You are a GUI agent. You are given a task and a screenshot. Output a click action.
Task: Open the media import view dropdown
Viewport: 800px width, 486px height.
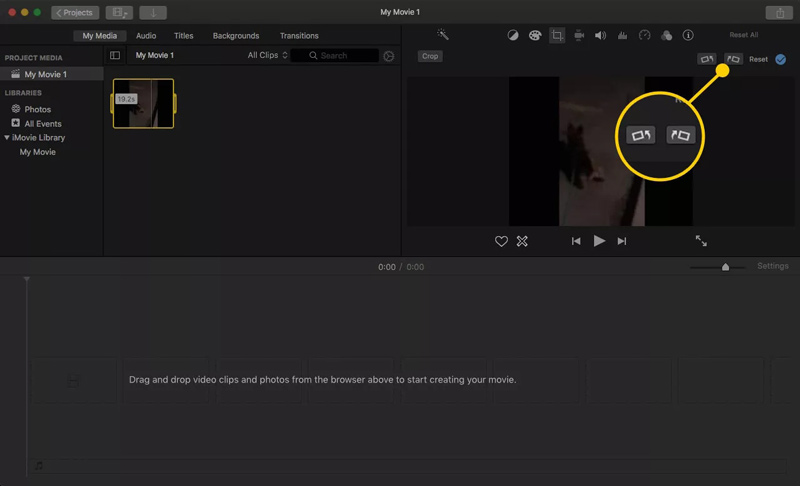pos(120,12)
